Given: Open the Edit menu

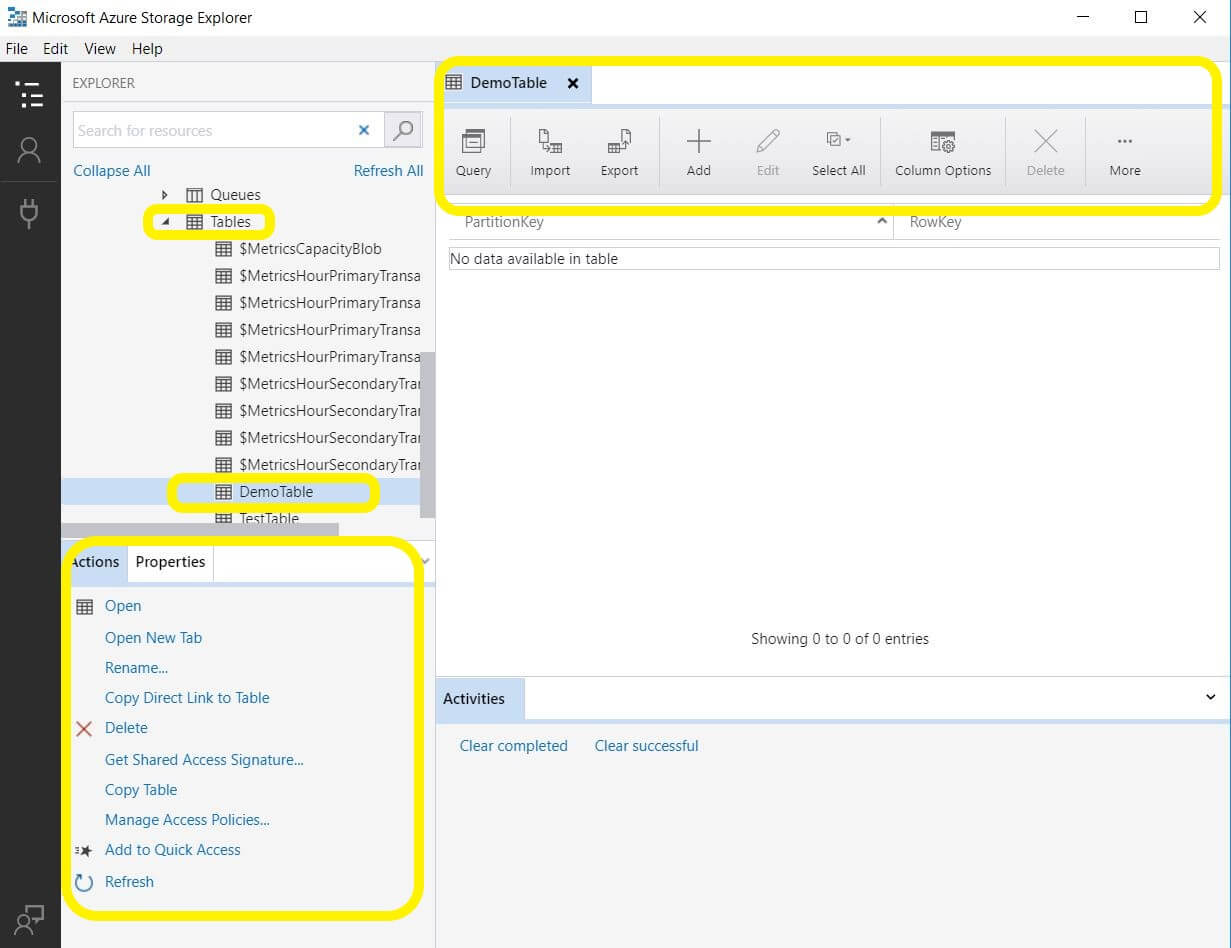Looking at the screenshot, I should tap(56, 48).
